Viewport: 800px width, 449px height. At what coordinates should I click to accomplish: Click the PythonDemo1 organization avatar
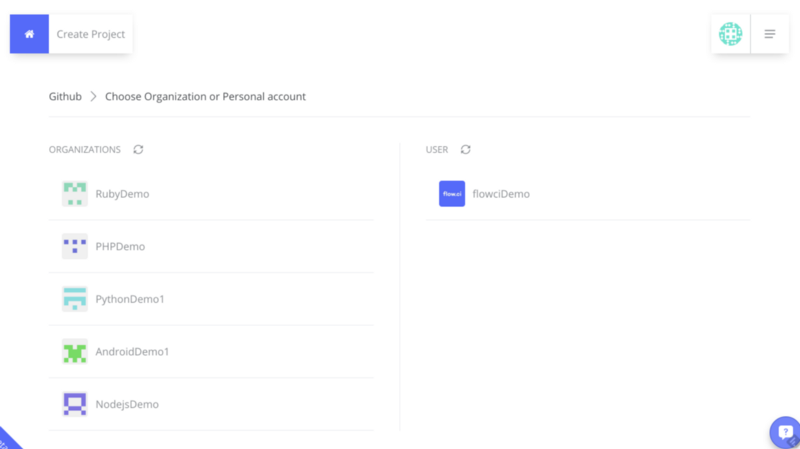coord(74,299)
